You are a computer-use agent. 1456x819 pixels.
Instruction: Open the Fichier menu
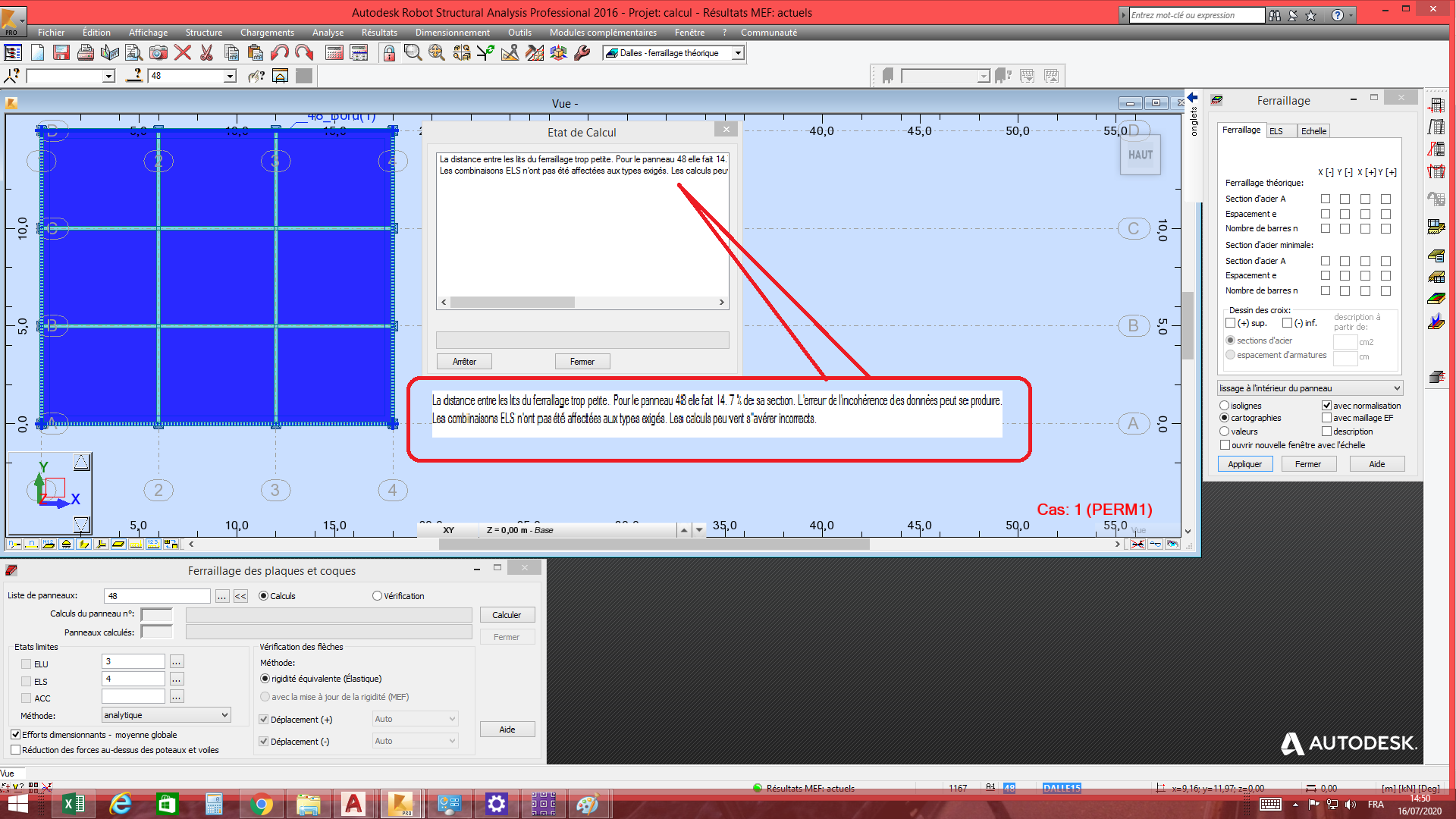point(51,33)
